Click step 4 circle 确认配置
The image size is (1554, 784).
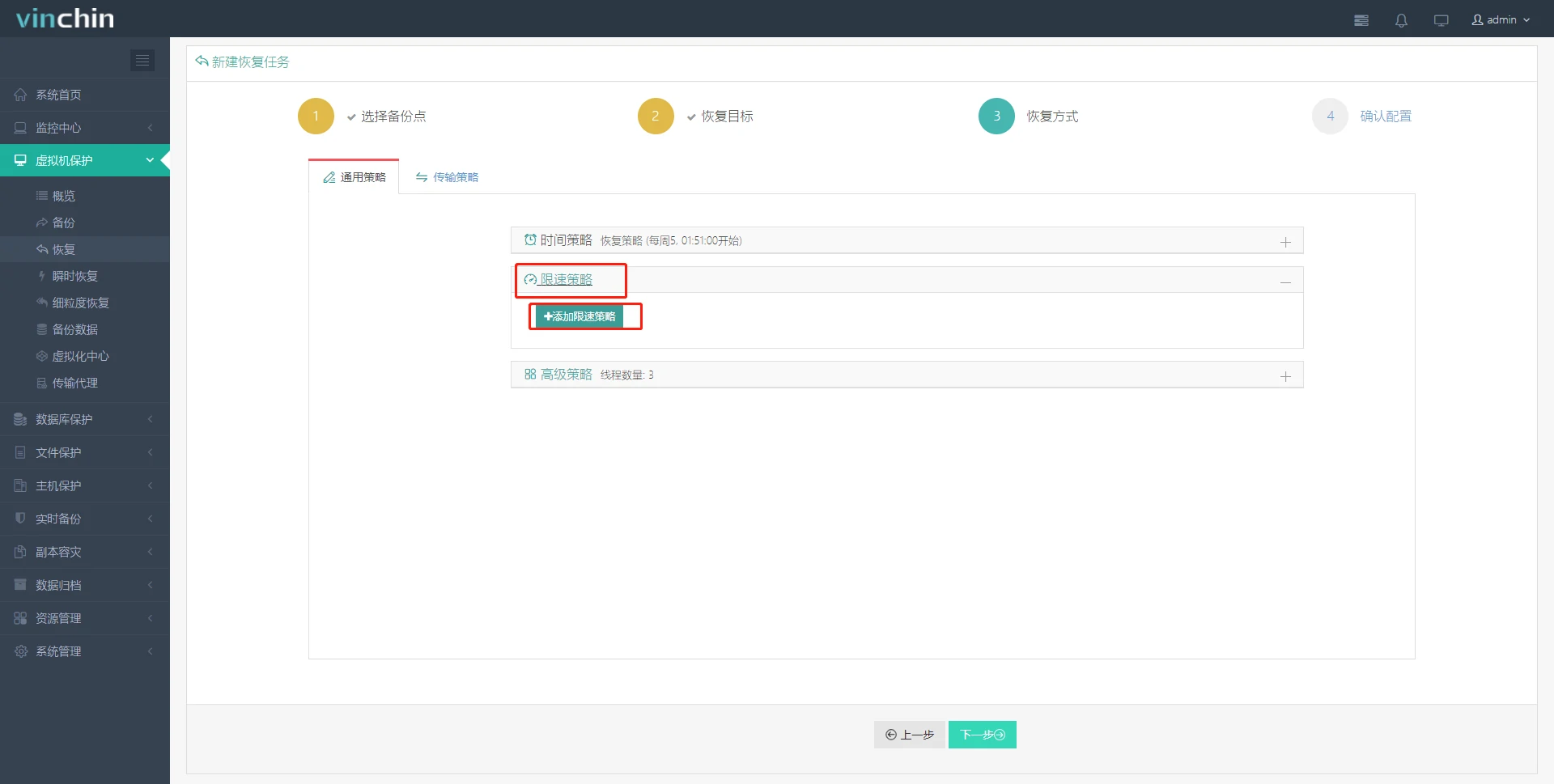pyautogui.click(x=1330, y=116)
